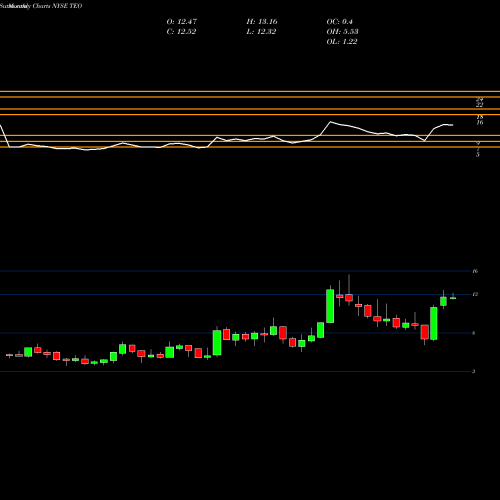Click the 'OC: 0.4' value
The width and height of the screenshot is (500, 500).
click(339, 22)
